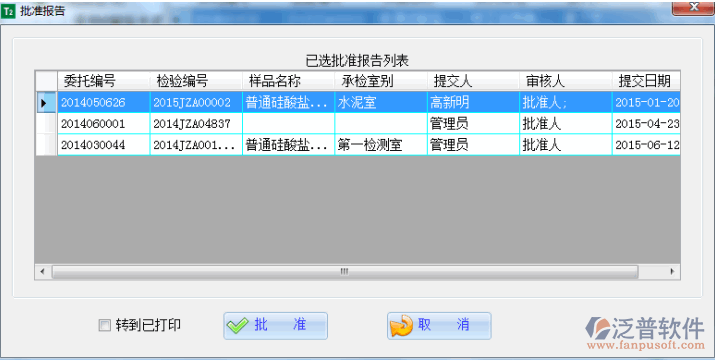Image resolution: width=715 pixels, height=361 pixels.
Task: Select the 第一检测室 cell in third row
Action: click(x=381, y=145)
